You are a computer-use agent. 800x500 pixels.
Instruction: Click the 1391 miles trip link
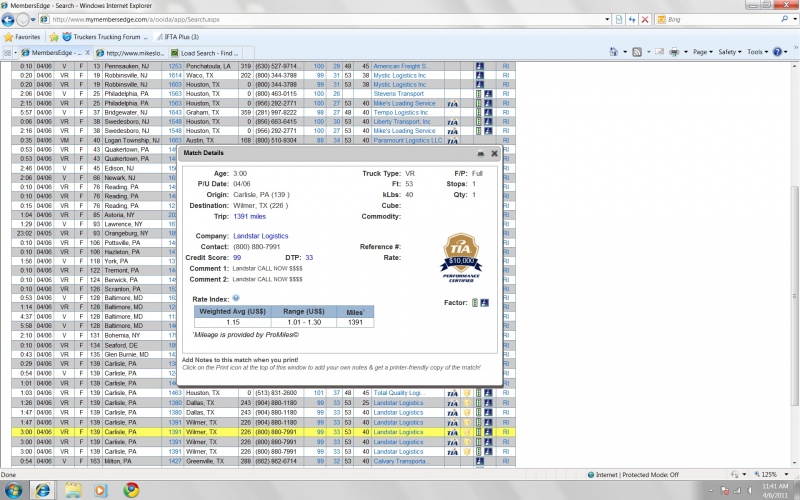click(249, 216)
